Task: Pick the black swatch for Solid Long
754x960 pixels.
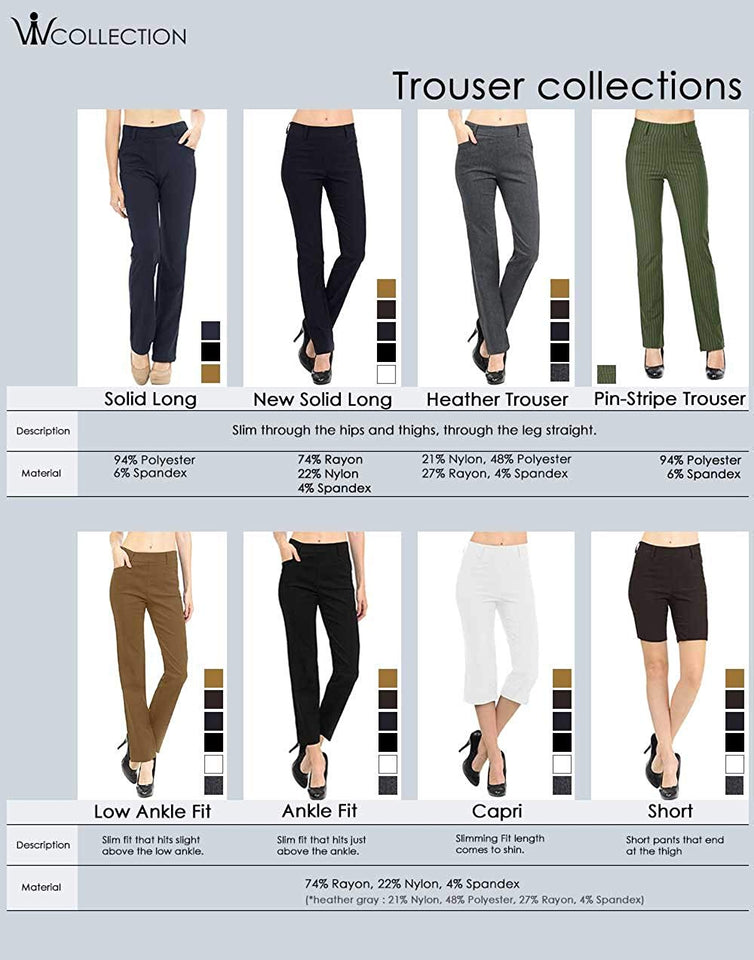Action: pyautogui.click(x=211, y=352)
